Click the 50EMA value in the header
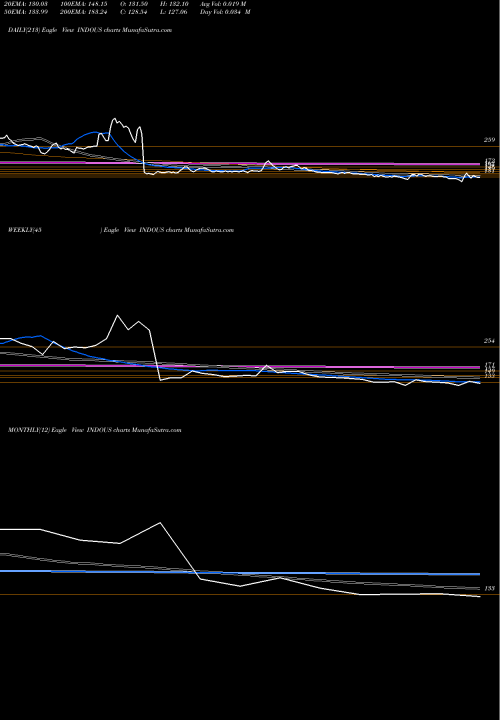Screen dimensions: 500x720 (25, 12)
